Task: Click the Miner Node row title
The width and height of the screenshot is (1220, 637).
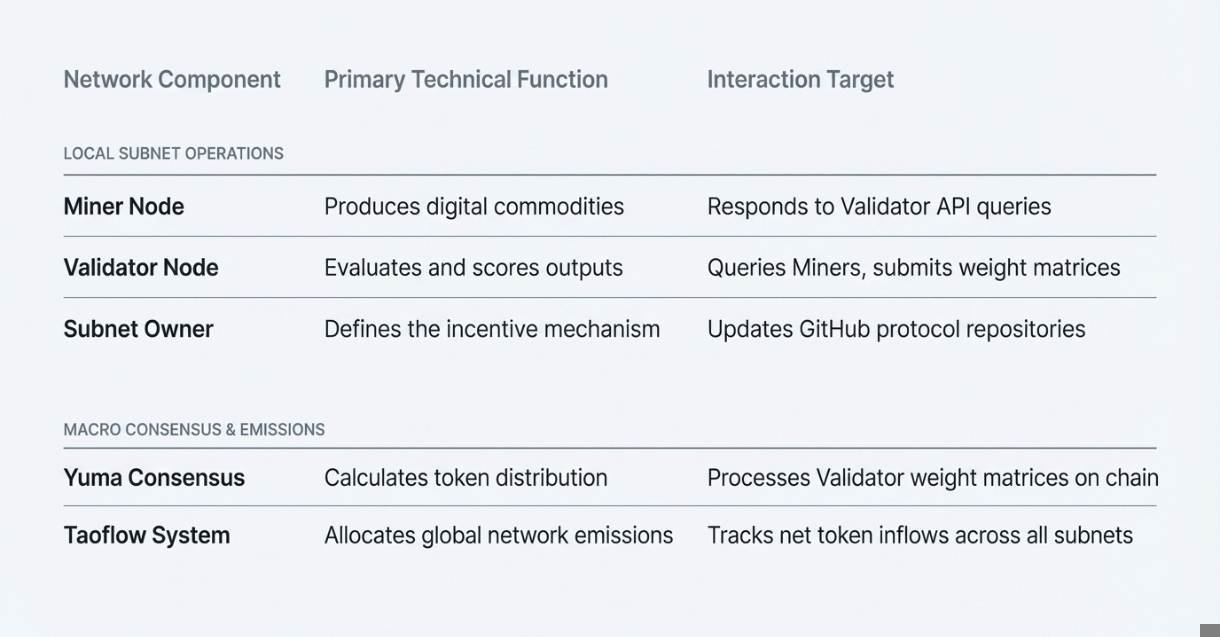Action: (124, 207)
